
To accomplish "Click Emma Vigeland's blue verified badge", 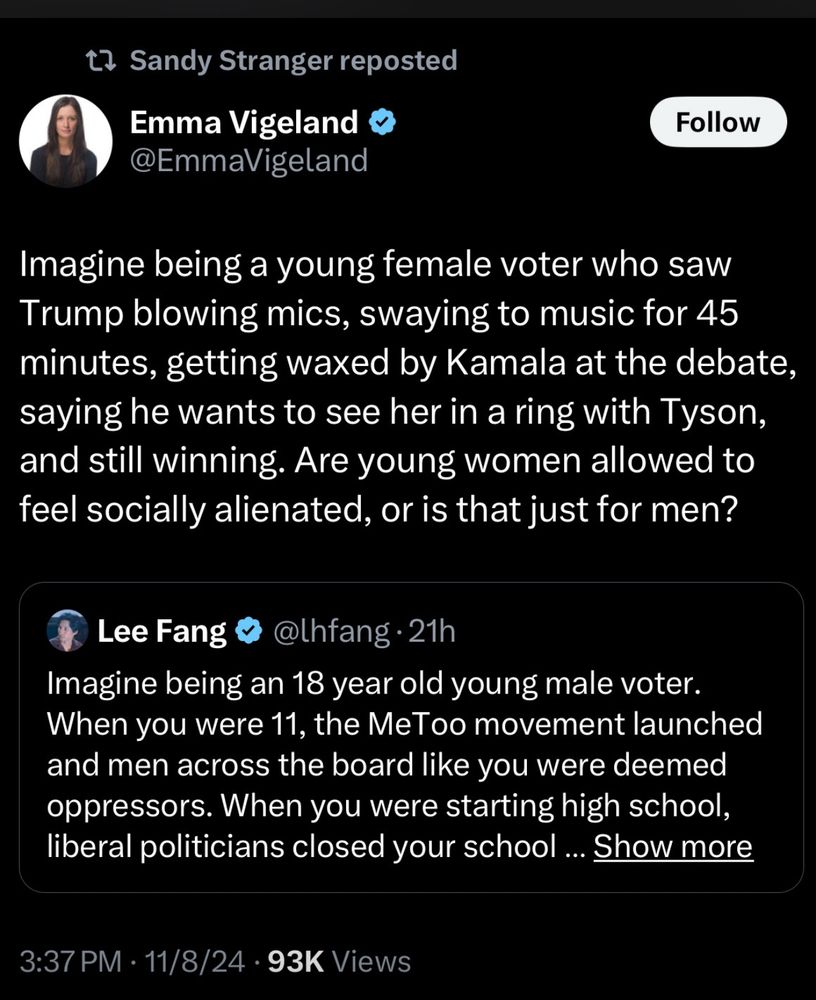I will tap(383, 122).
